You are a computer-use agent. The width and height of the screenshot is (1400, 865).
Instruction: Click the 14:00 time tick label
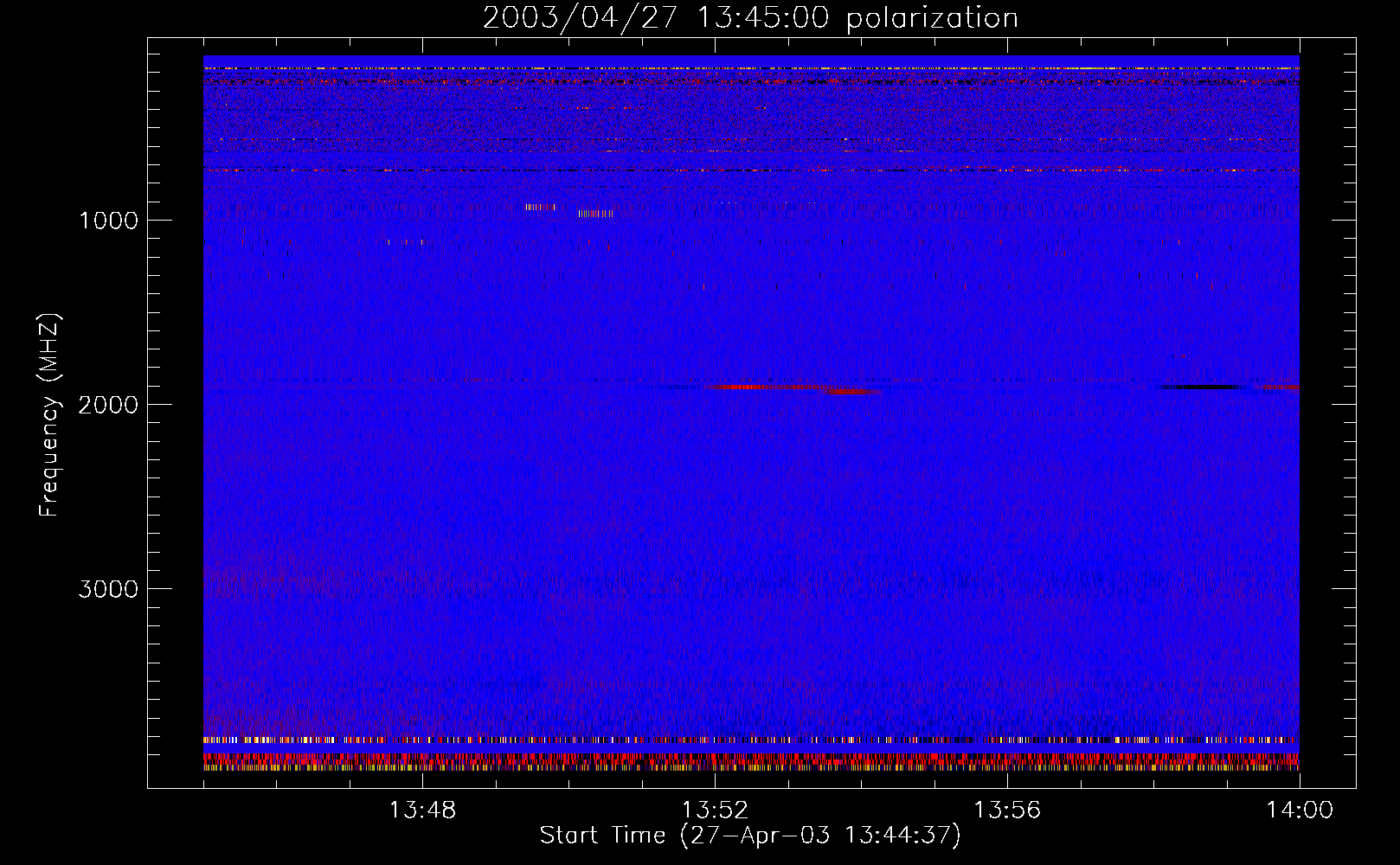[1300, 811]
